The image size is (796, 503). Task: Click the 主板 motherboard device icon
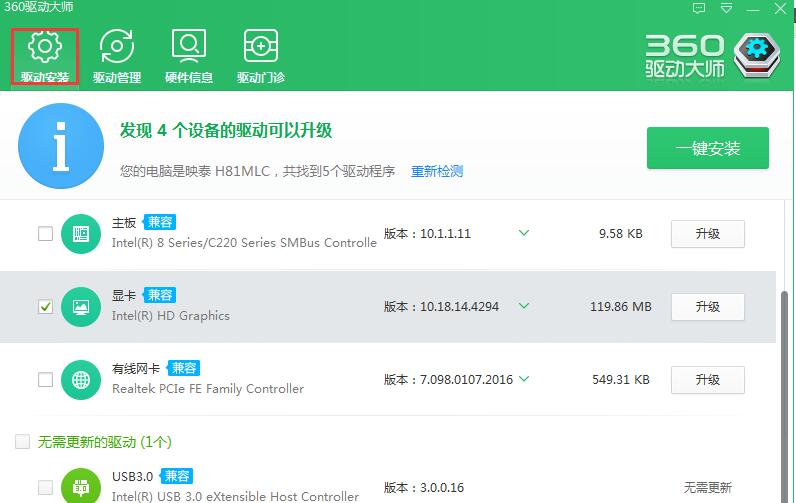(81, 233)
